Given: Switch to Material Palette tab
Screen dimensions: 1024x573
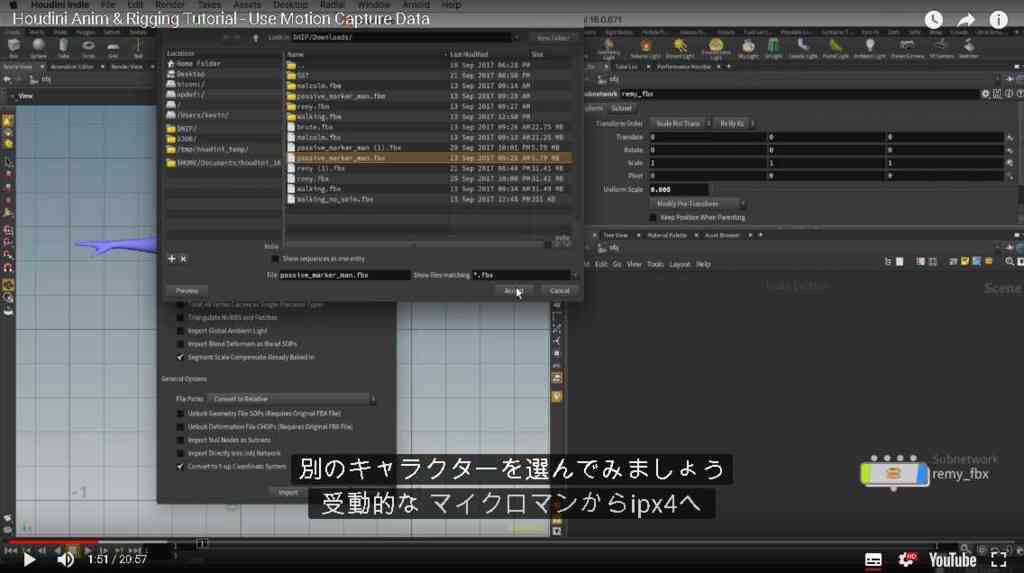Looking at the screenshot, I should point(666,235).
